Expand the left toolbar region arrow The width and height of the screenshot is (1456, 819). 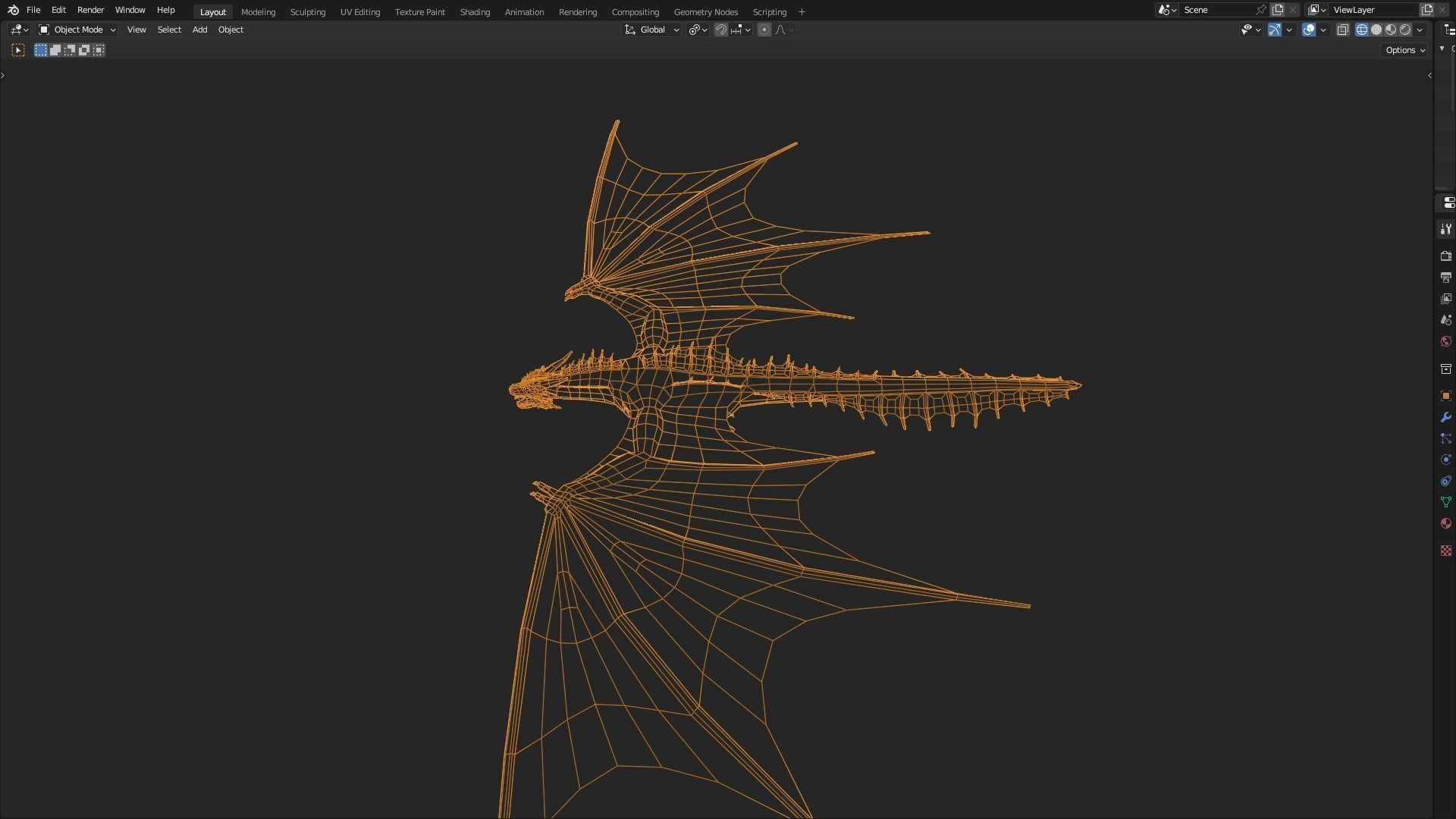point(3,75)
